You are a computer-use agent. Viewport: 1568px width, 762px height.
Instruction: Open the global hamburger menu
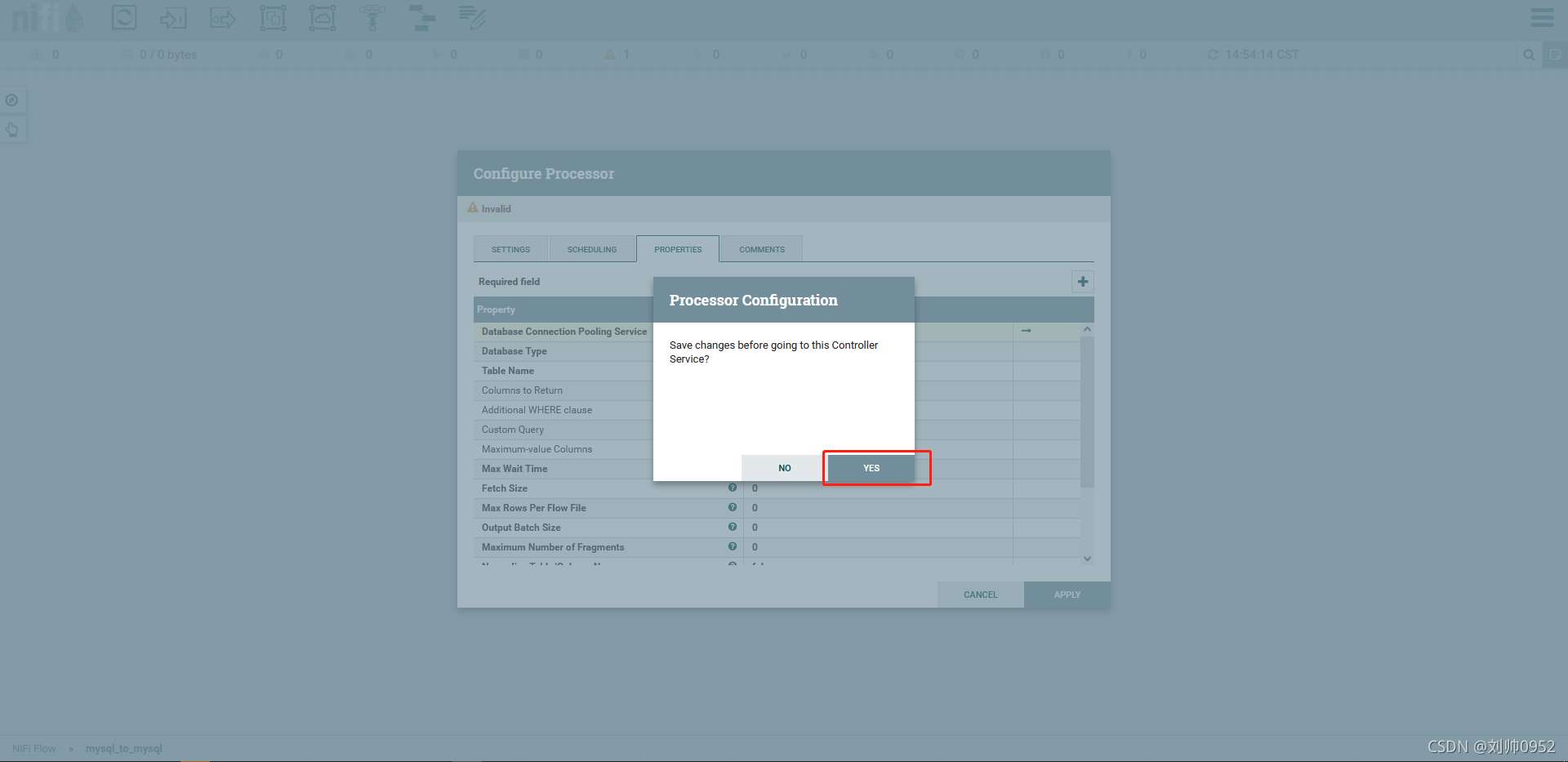pyautogui.click(x=1542, y=17)
